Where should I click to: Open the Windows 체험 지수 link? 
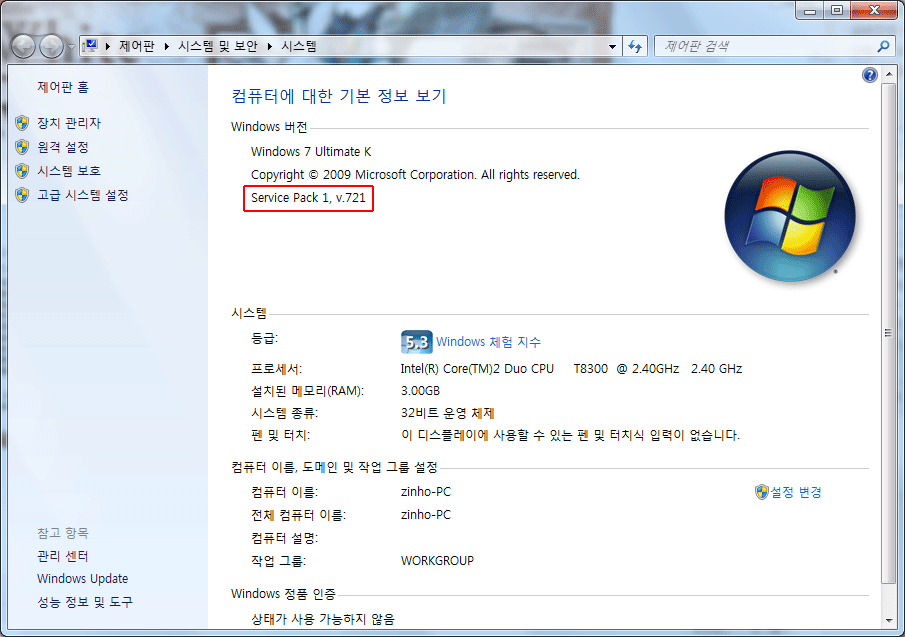488,342
